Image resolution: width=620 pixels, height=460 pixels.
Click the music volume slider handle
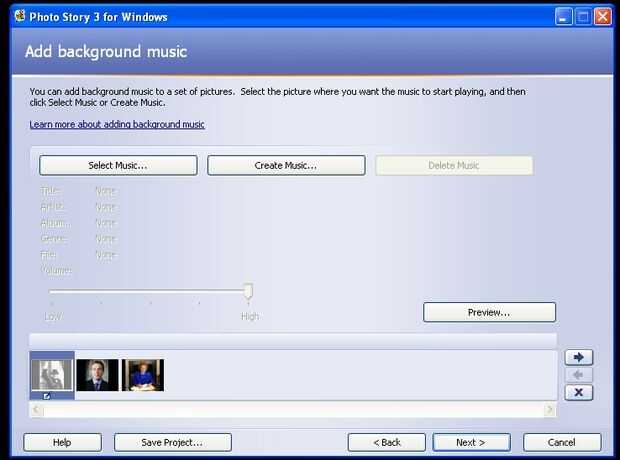tap(248, 291)
